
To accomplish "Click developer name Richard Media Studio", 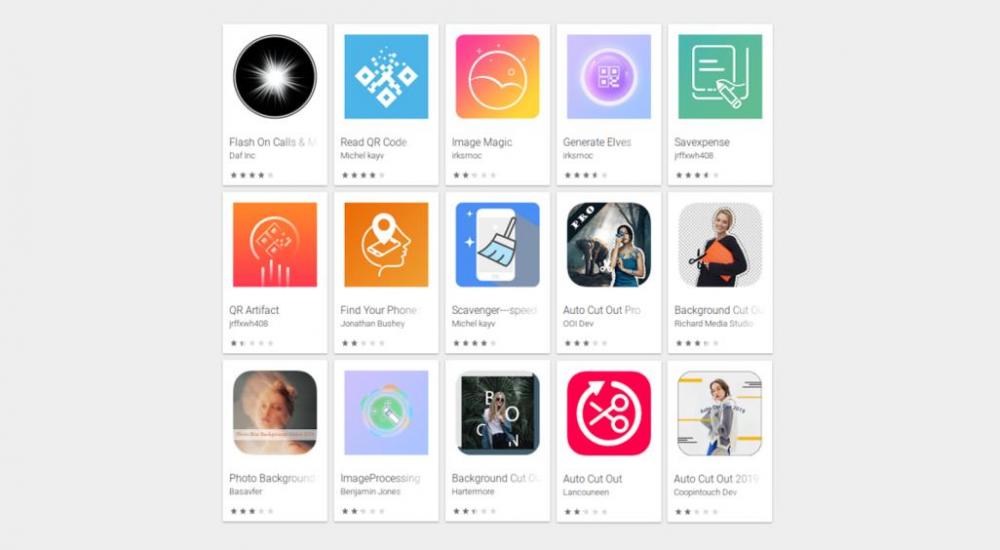I will pyautogui.click(x=713, y=323).
